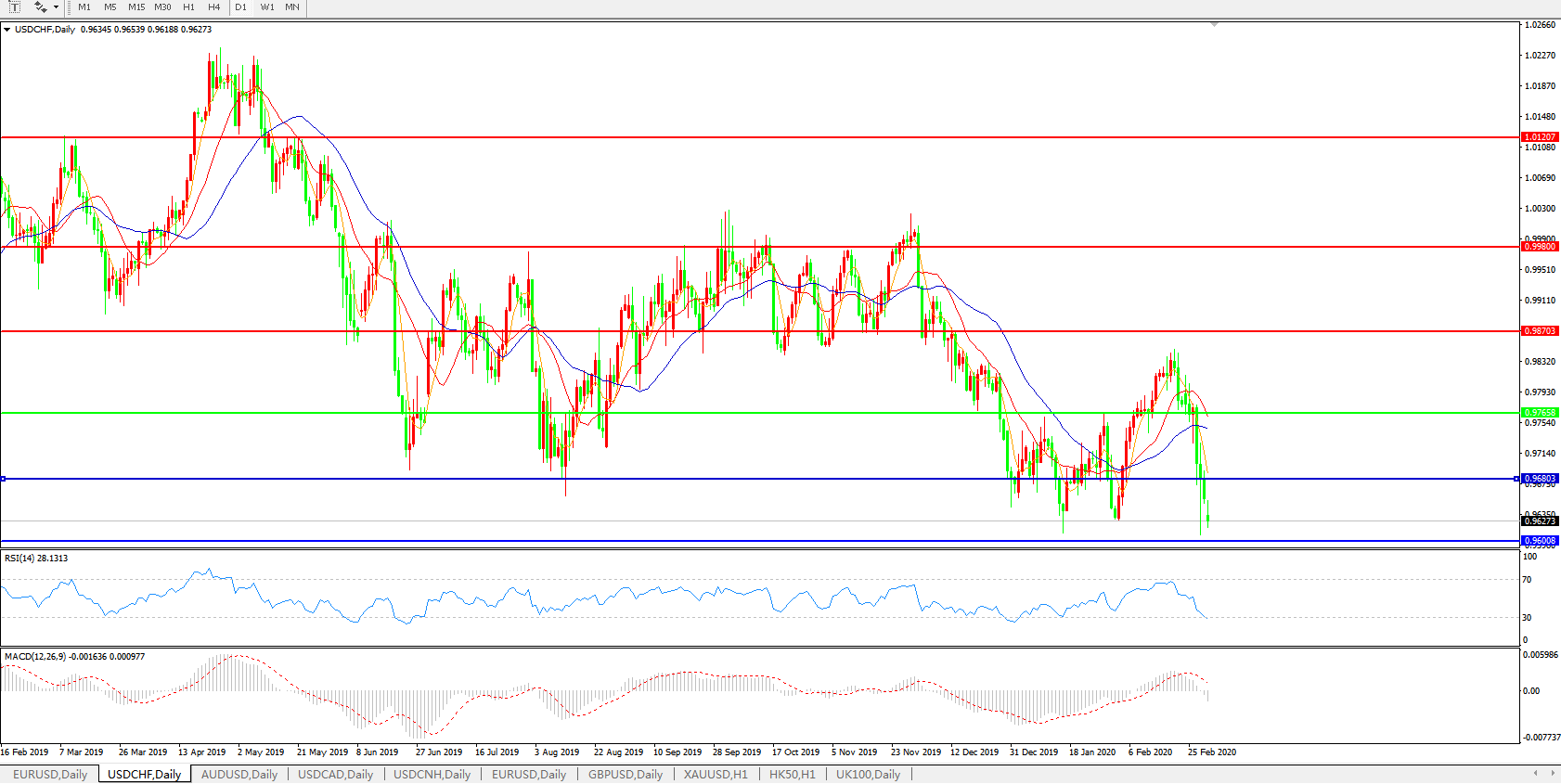Image resolution: width=1561 pixels, height=784 pixels.
Task: Open the arrows tool dropdown arrow
Action: 57,7
